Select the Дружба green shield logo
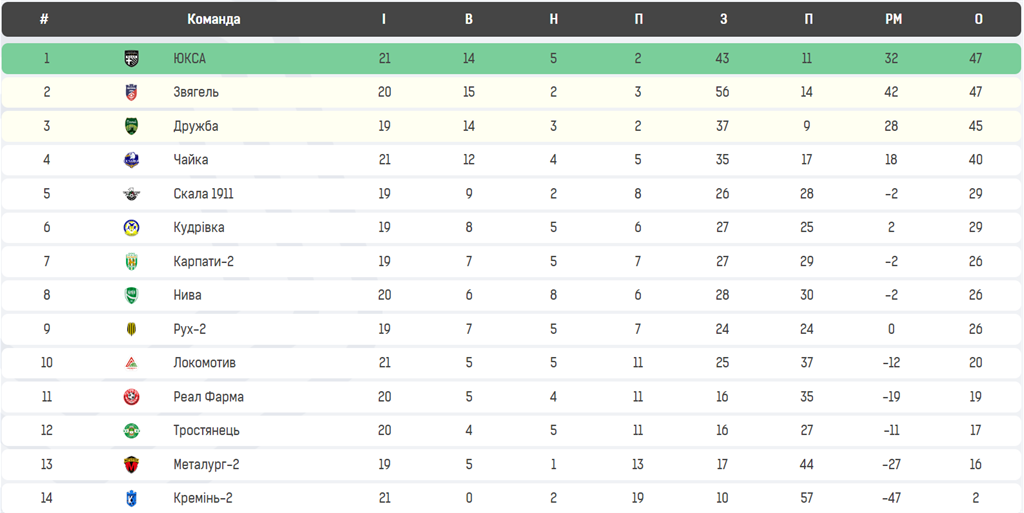The width and height of the screenshot is (1024, 513). coord(131,127)
